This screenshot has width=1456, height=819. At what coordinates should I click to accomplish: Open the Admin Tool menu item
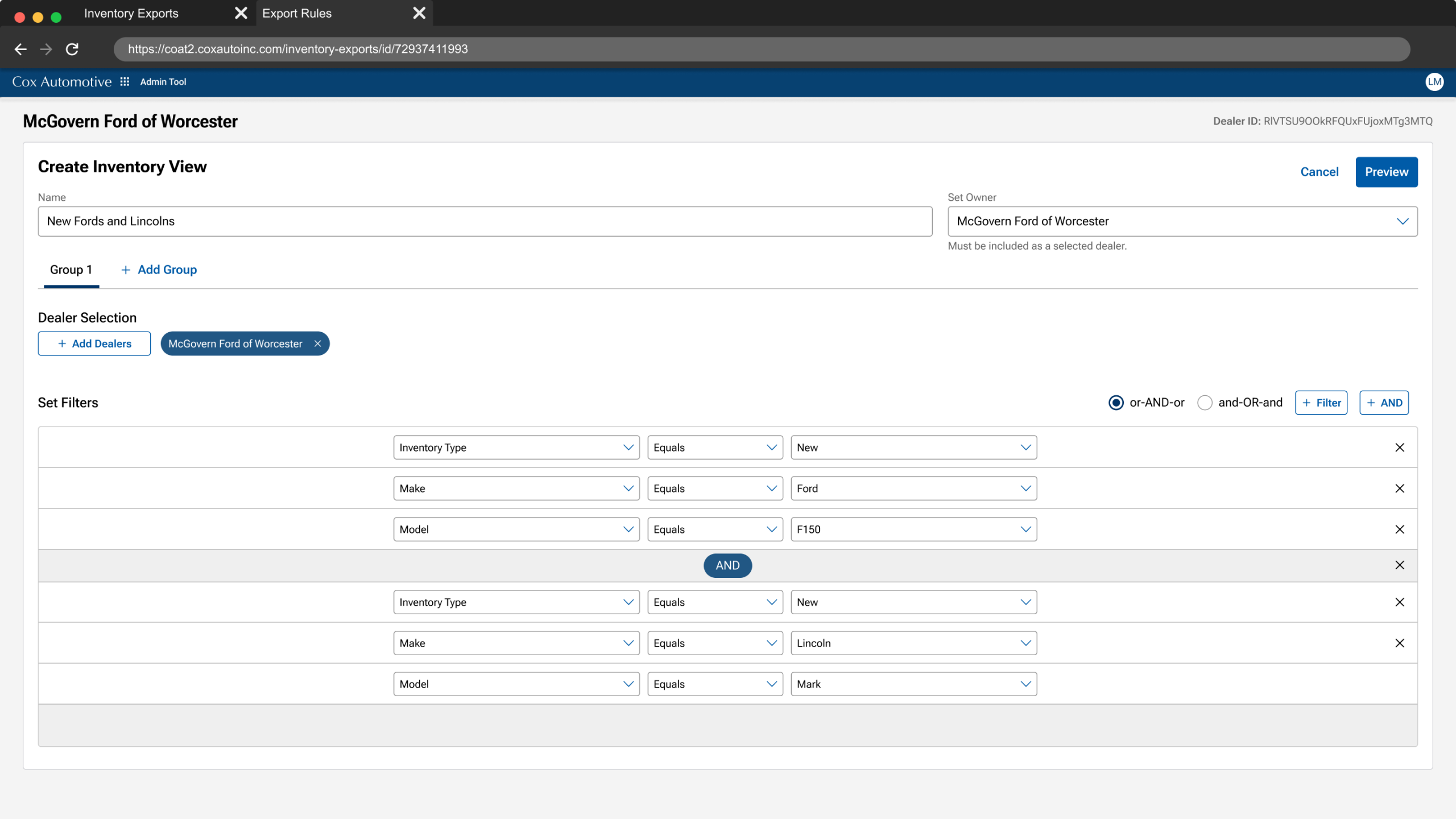pos(163,82)
